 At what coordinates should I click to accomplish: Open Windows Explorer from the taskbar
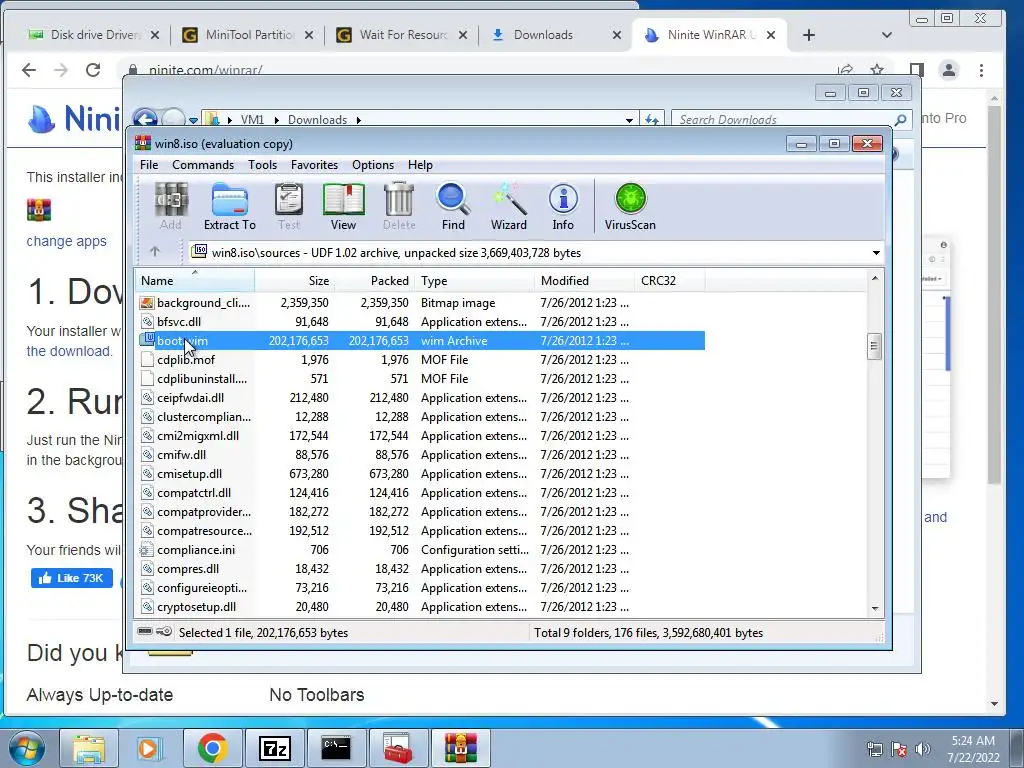tap(89, 748)
